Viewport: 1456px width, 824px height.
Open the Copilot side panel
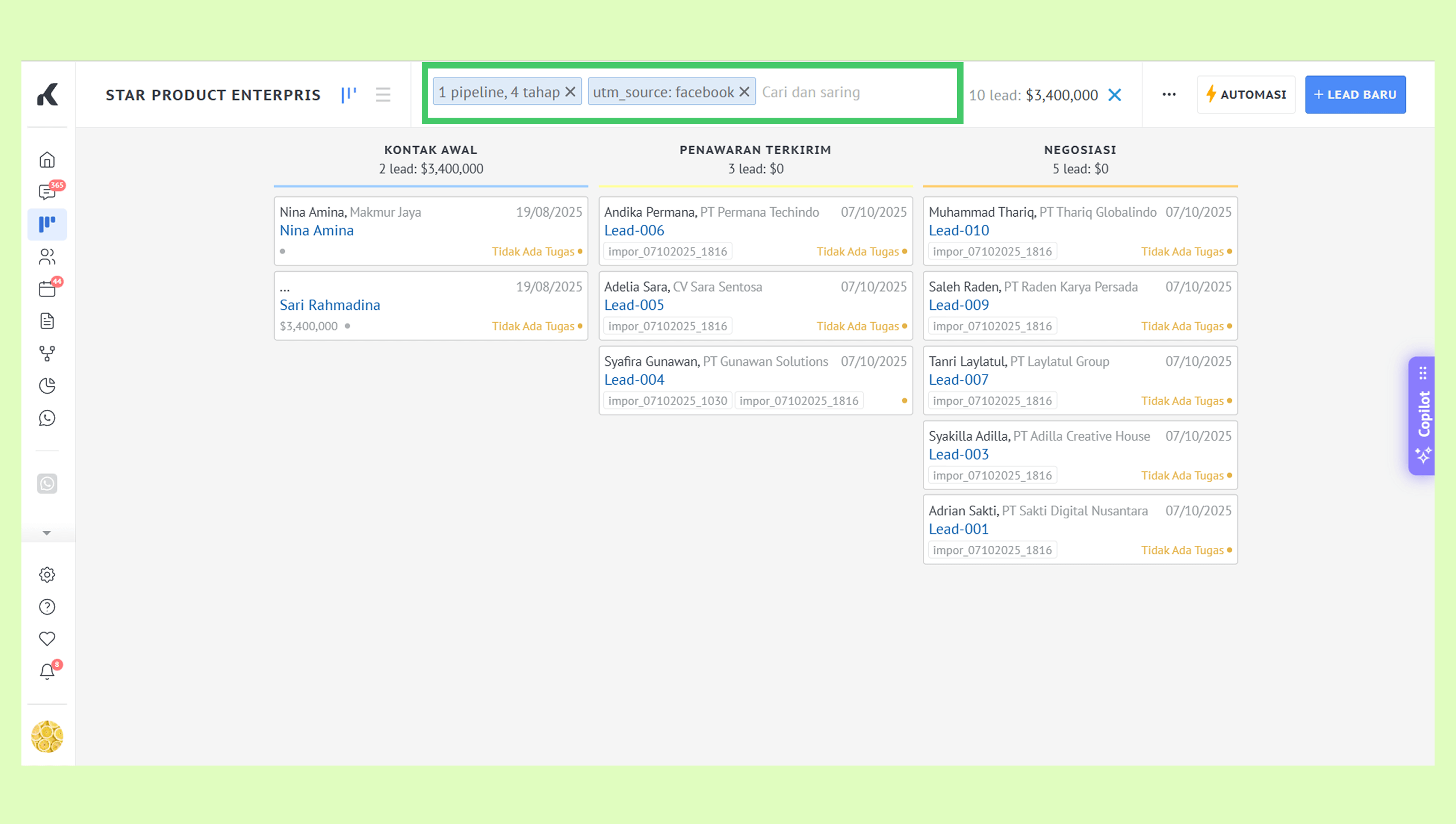1423,415
